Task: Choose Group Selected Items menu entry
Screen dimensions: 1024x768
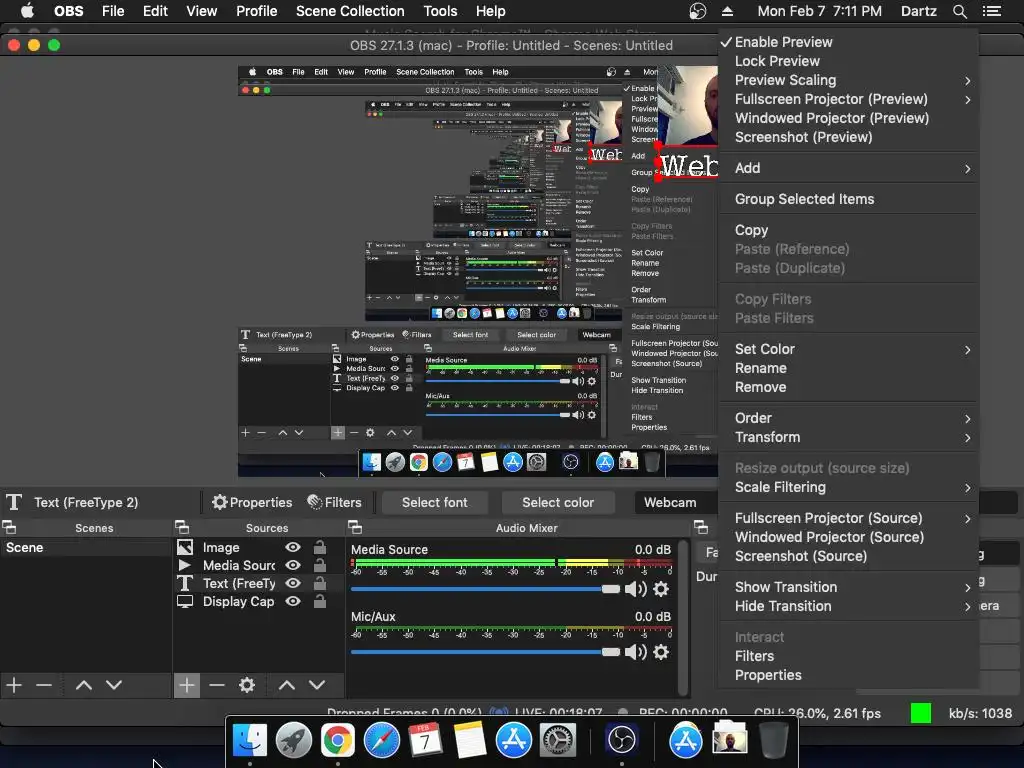Action: [848, 199]
